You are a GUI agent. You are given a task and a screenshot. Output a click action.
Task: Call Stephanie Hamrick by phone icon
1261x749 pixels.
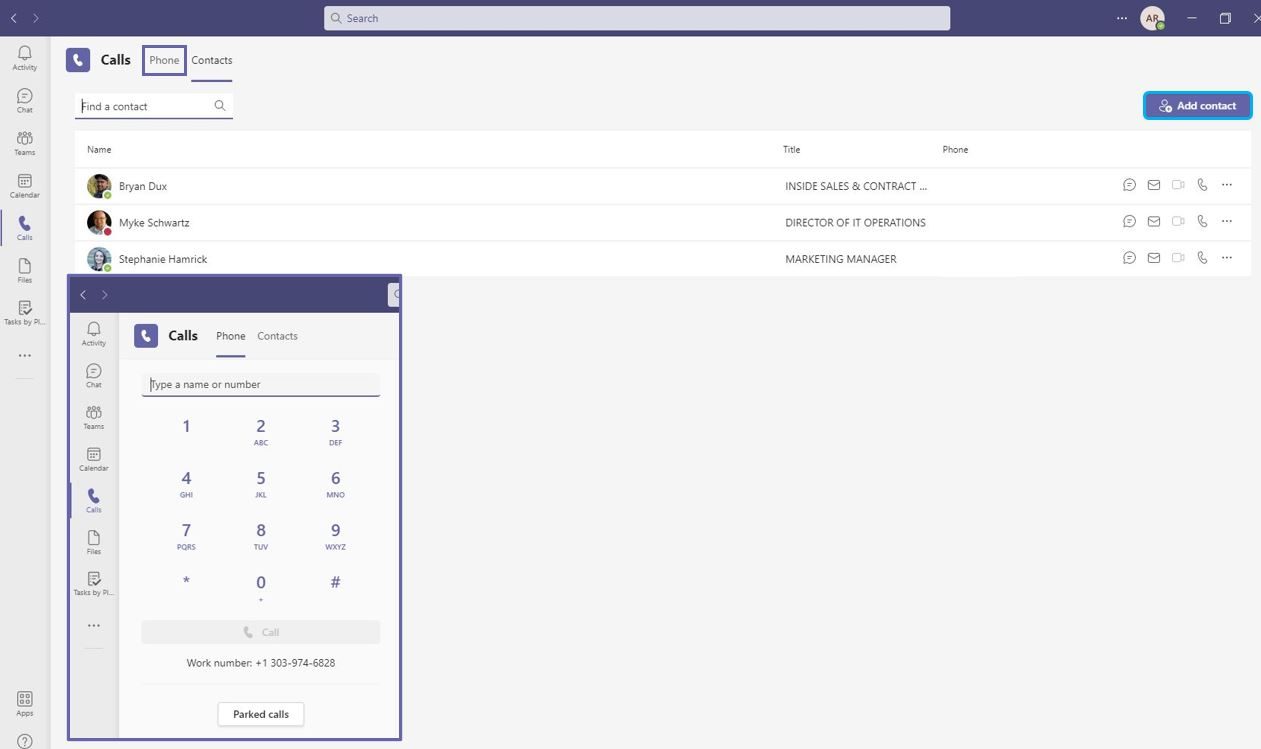point(1202,257)
